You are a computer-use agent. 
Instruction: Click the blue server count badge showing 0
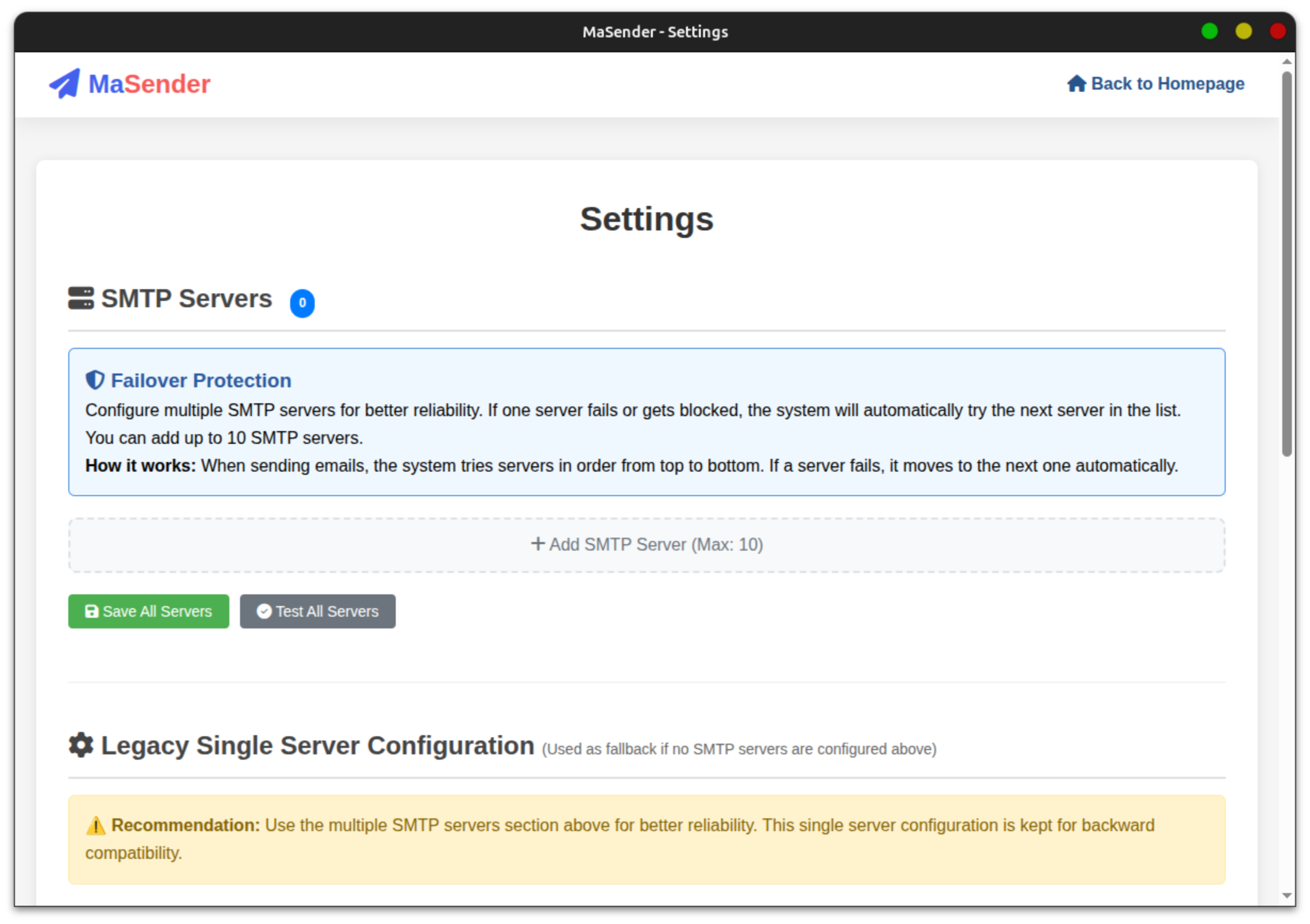[302, 303]
